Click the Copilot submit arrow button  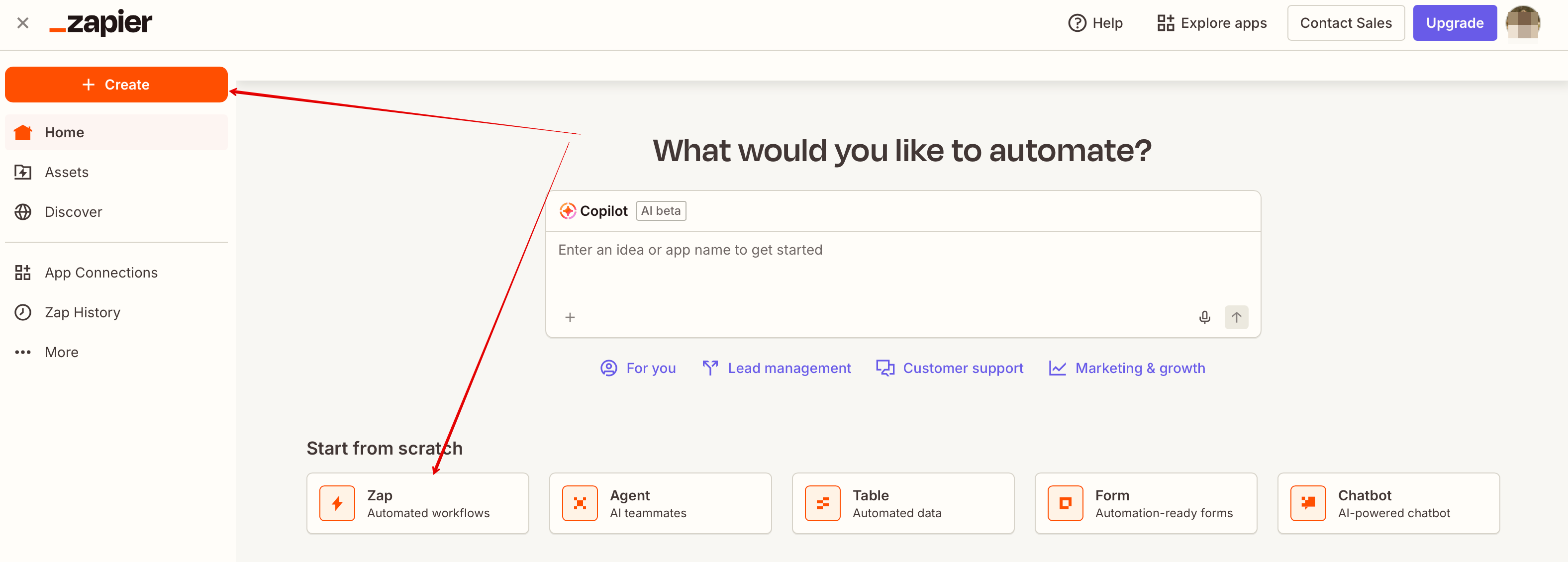(1236, 317)
